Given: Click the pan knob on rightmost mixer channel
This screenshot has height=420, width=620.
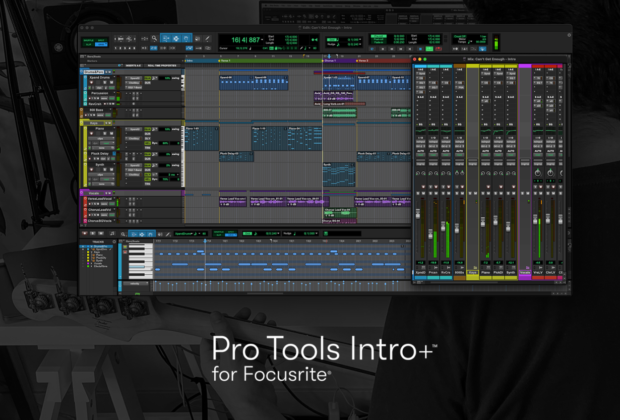Looking at the screenshot, I should 549,175.
